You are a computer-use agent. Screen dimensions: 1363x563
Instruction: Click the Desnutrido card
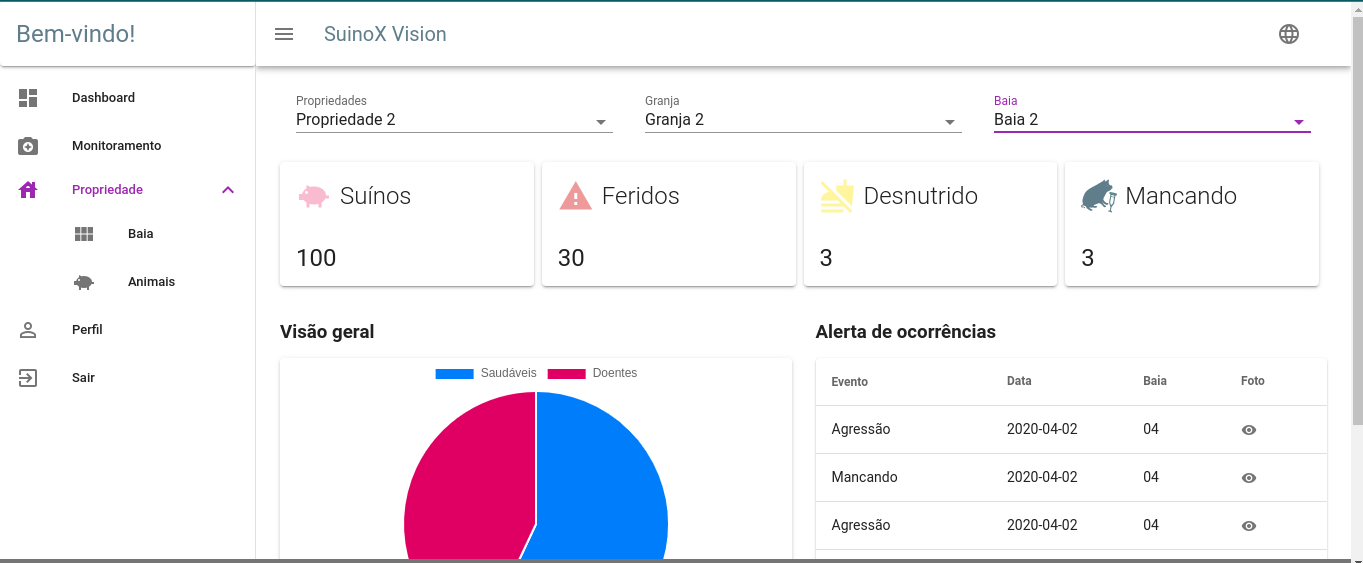[930, 225]
